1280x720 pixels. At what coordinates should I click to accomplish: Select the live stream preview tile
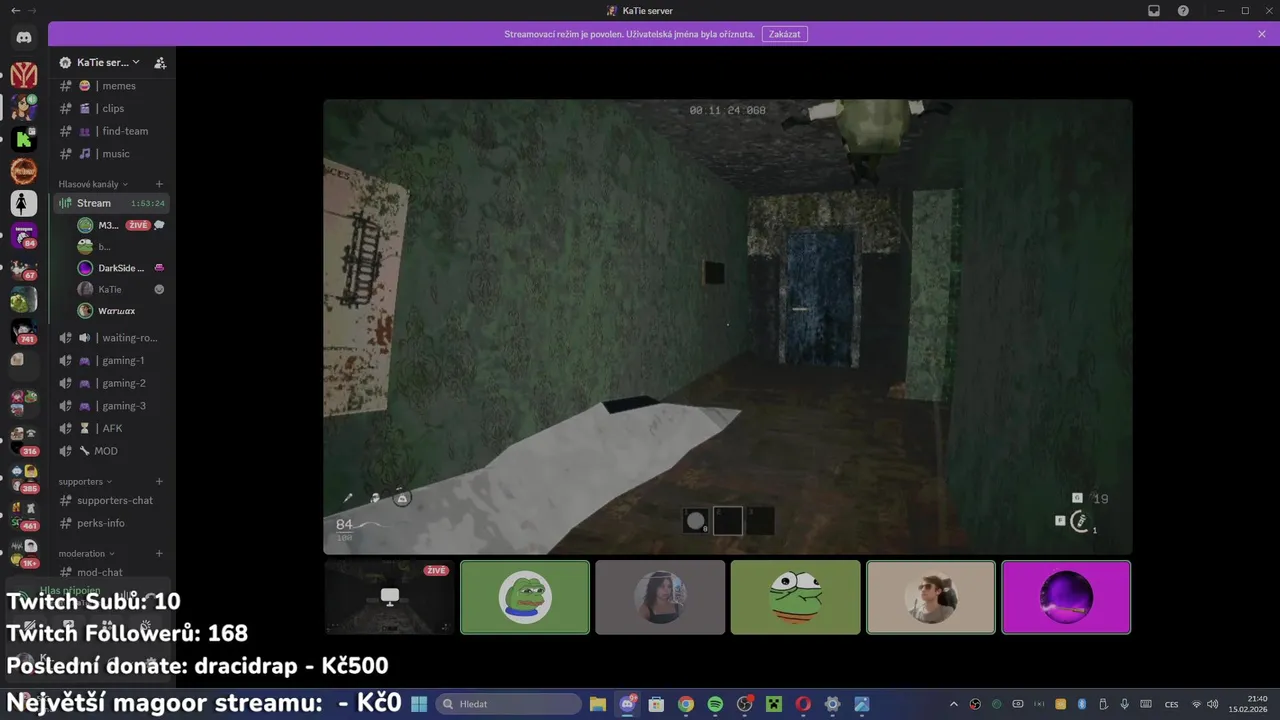click(x=390, y=597)
